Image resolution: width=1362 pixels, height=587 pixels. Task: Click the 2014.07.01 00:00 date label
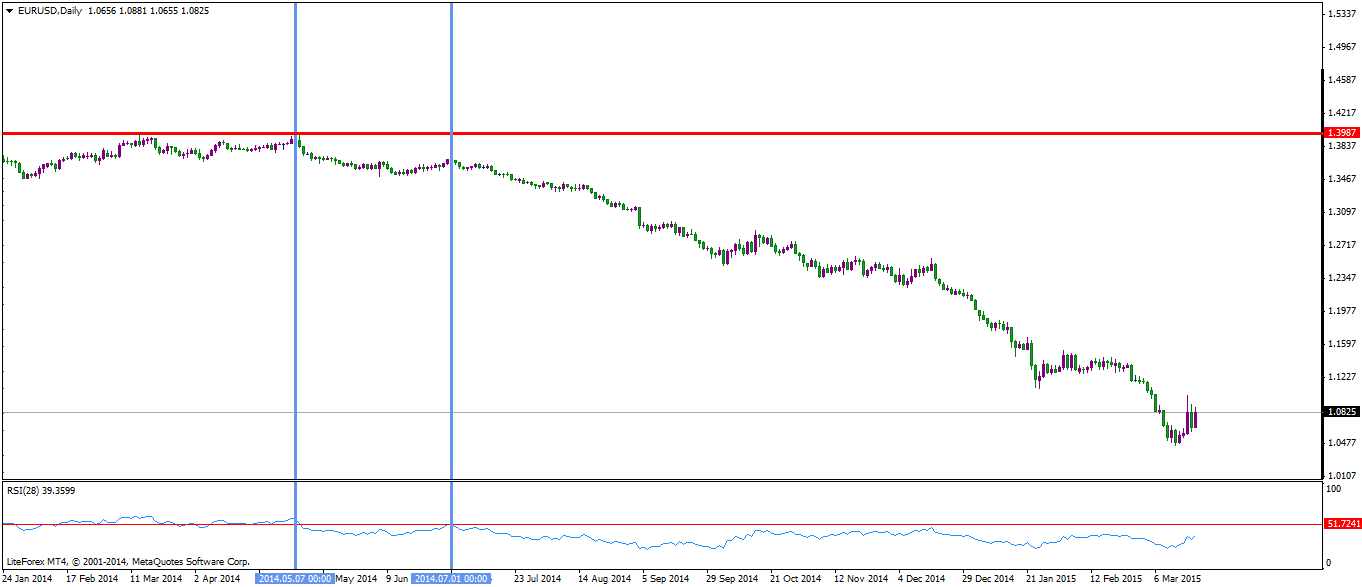pyautogui.click(x=452, y=578)
